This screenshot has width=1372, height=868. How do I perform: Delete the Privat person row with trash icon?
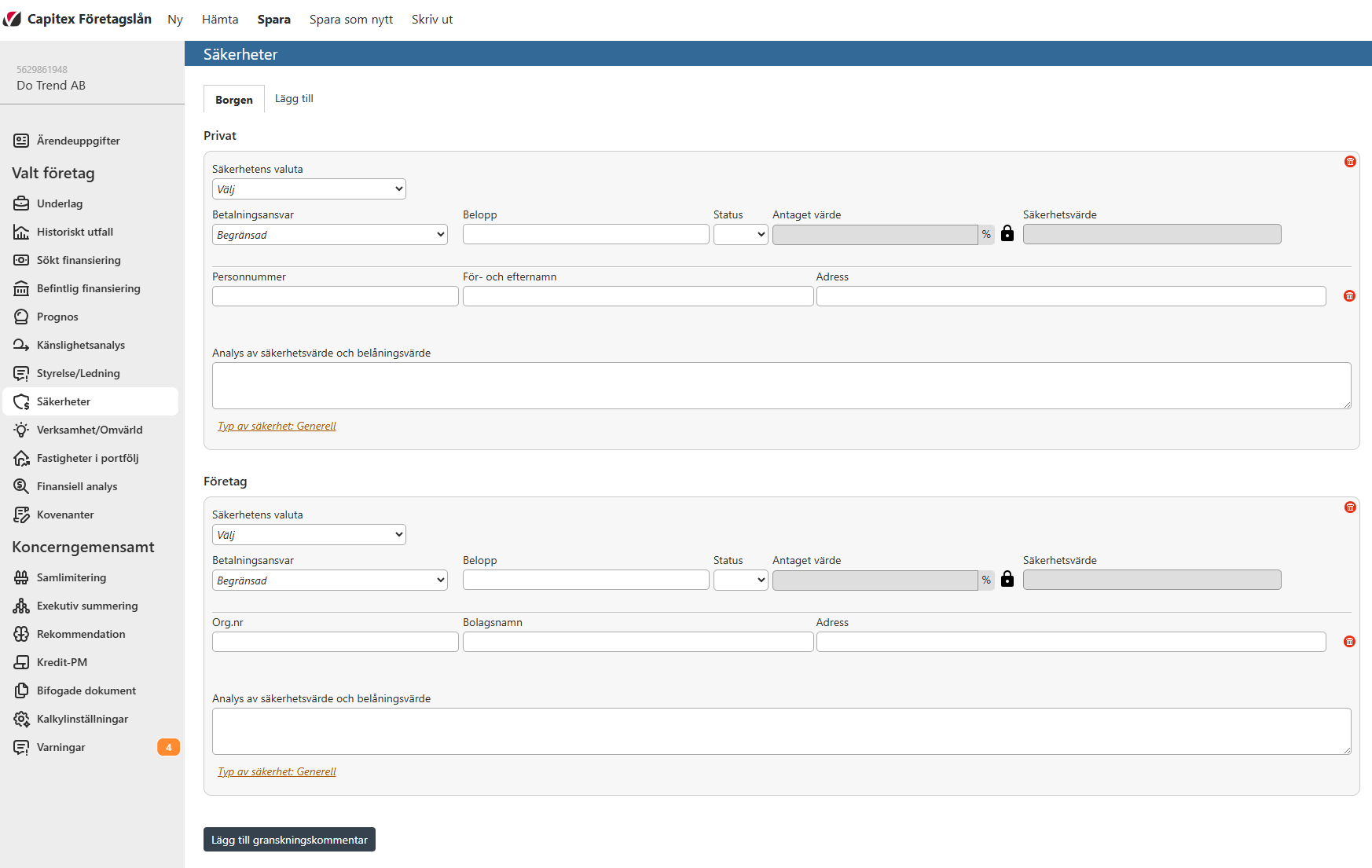pyautogui.click(x=1349, y=296)
